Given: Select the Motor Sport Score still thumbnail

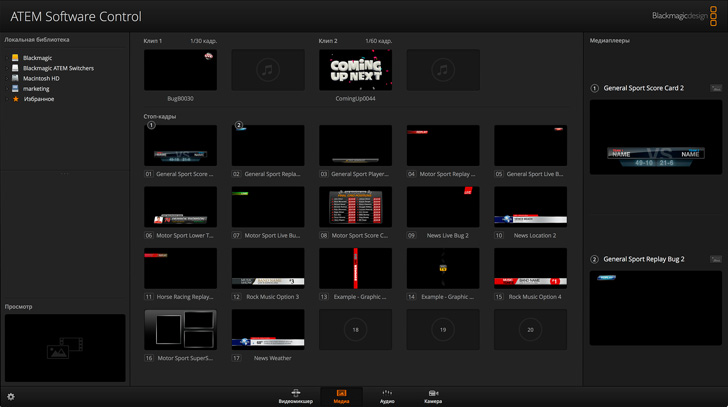Looking at the screenshot, I should click(x=355, y=207).
